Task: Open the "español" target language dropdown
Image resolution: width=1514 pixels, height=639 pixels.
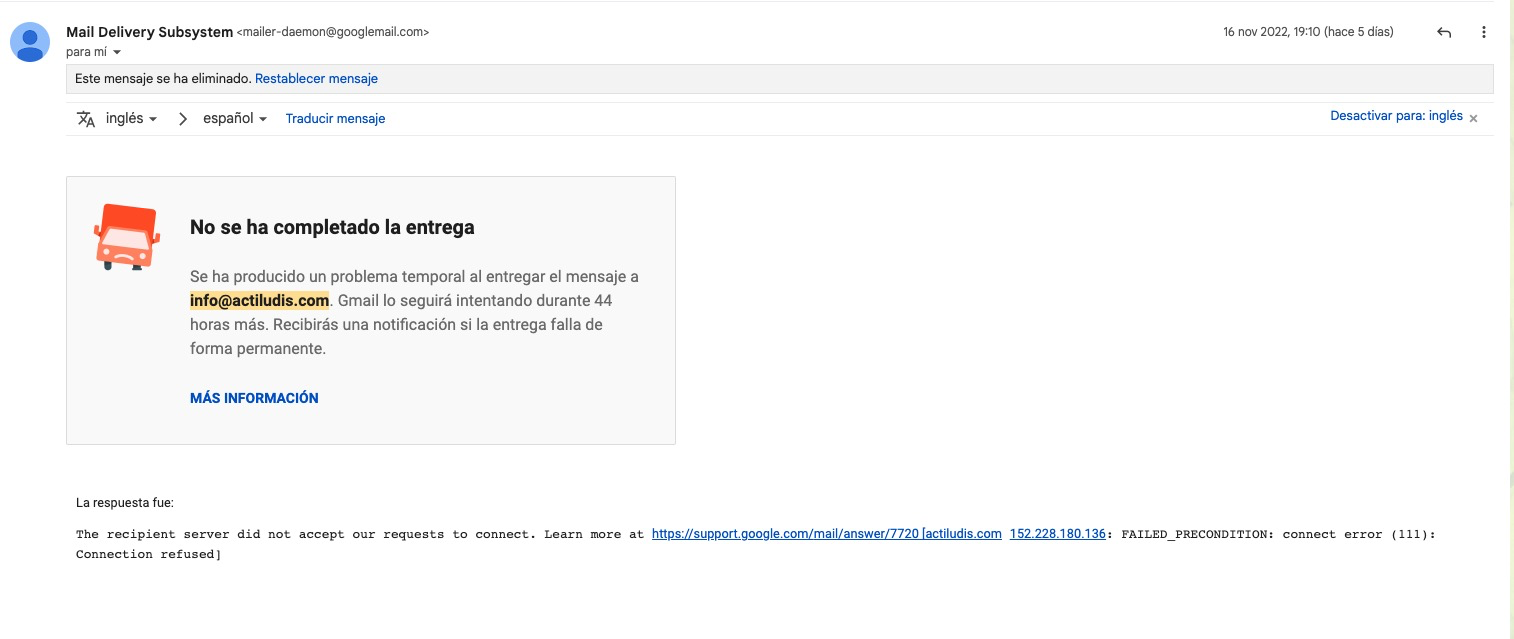Action: click(234, 118)
